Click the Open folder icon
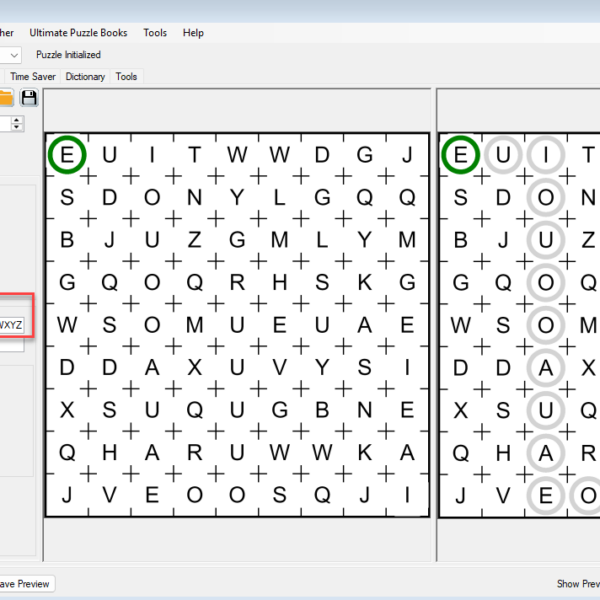600x600 pixels. point(6,97)
